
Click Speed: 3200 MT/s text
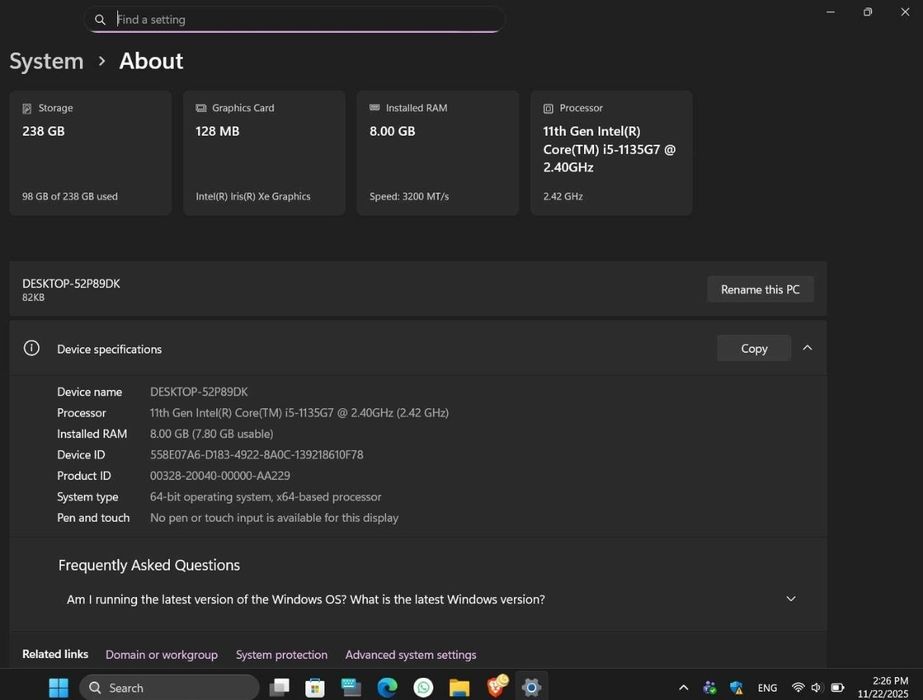409,196
